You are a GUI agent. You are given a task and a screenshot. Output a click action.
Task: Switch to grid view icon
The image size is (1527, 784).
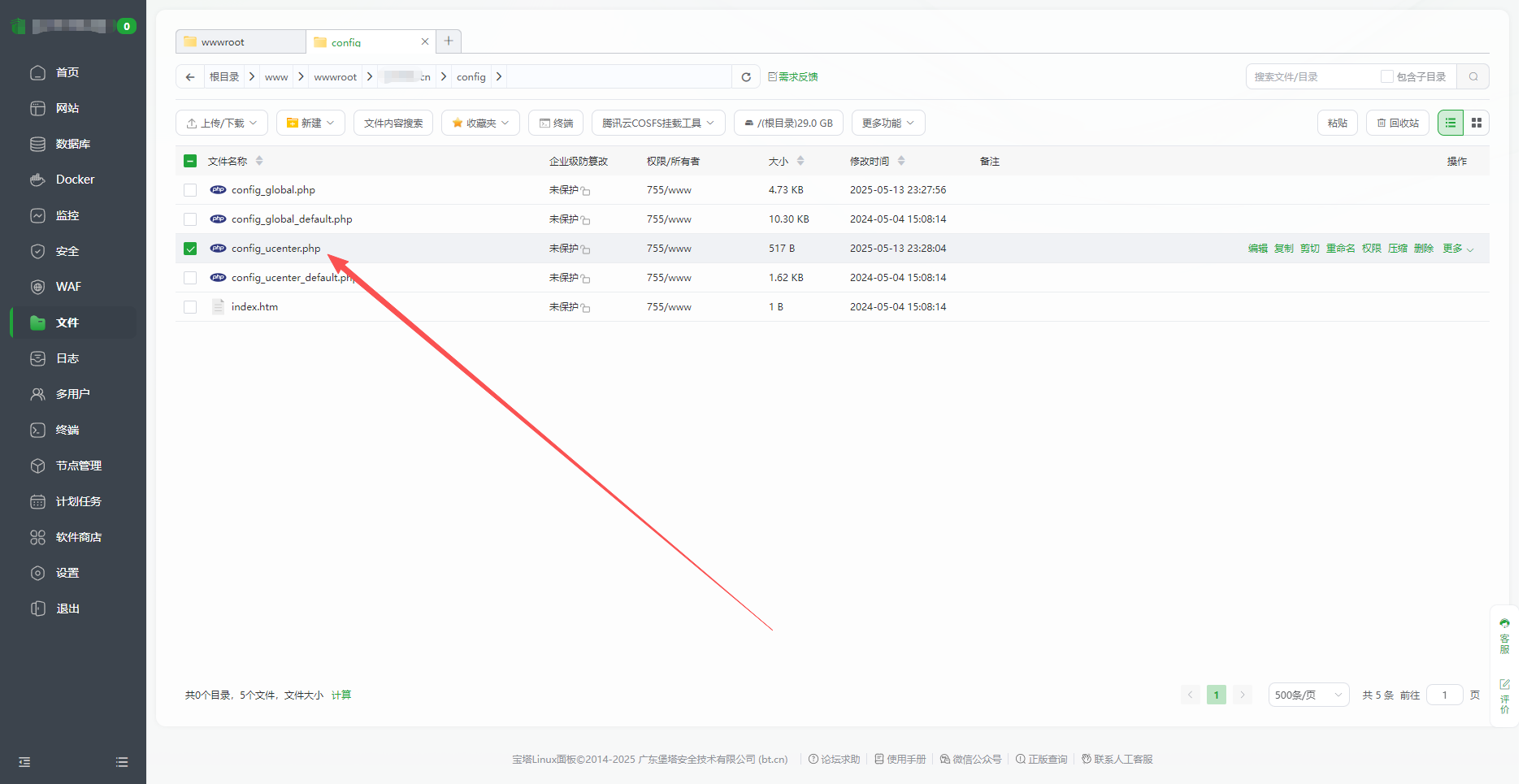pos(1477,123)
